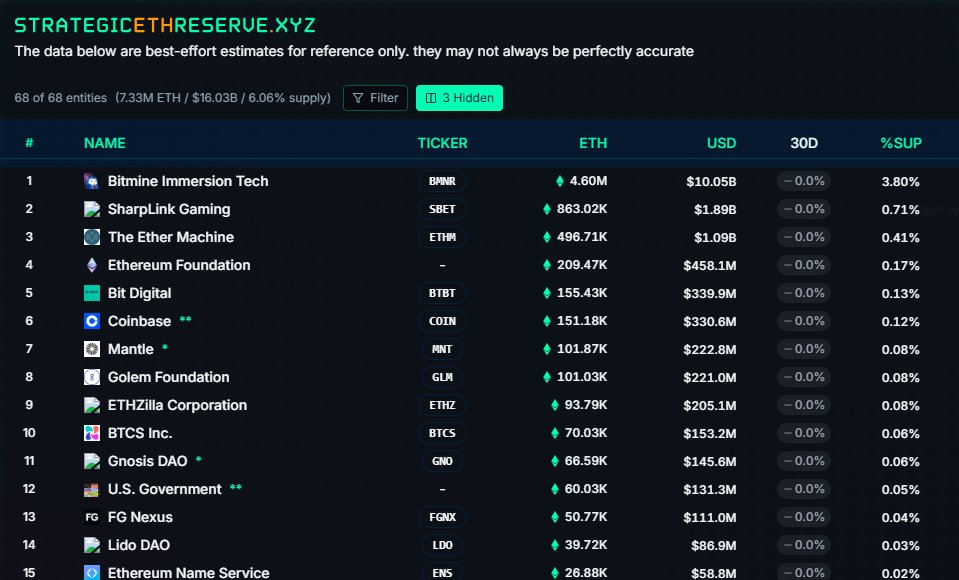Click the BMNR ticker badge

pos(442,181)
